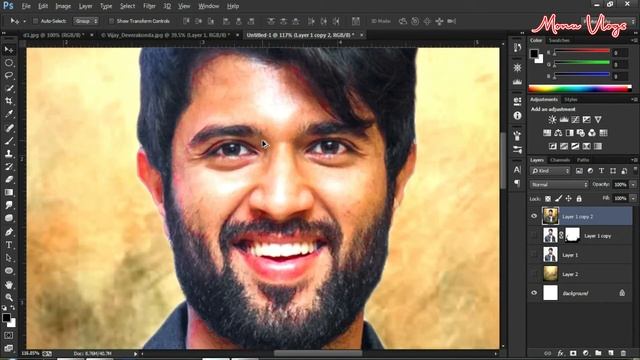Lock all layer attributes
640x360 pixels.
coord(579,199)
